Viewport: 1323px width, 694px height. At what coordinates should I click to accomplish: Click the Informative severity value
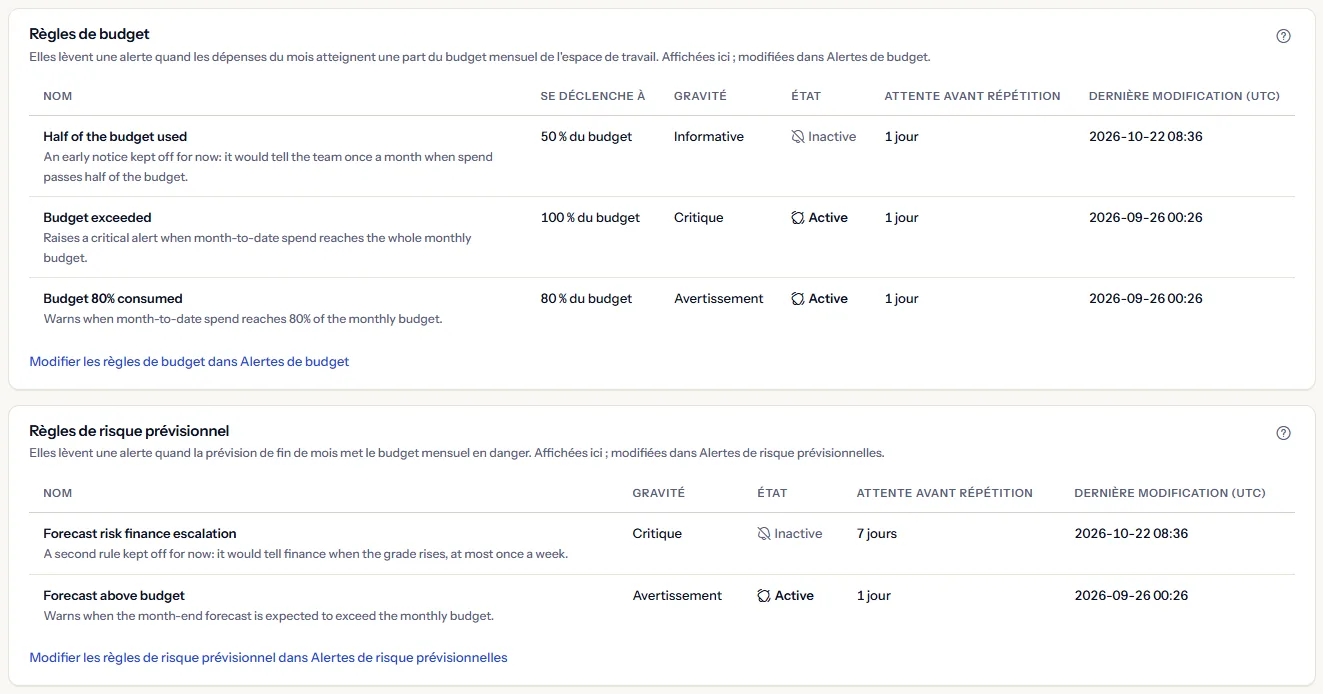[x=709, y=137]
